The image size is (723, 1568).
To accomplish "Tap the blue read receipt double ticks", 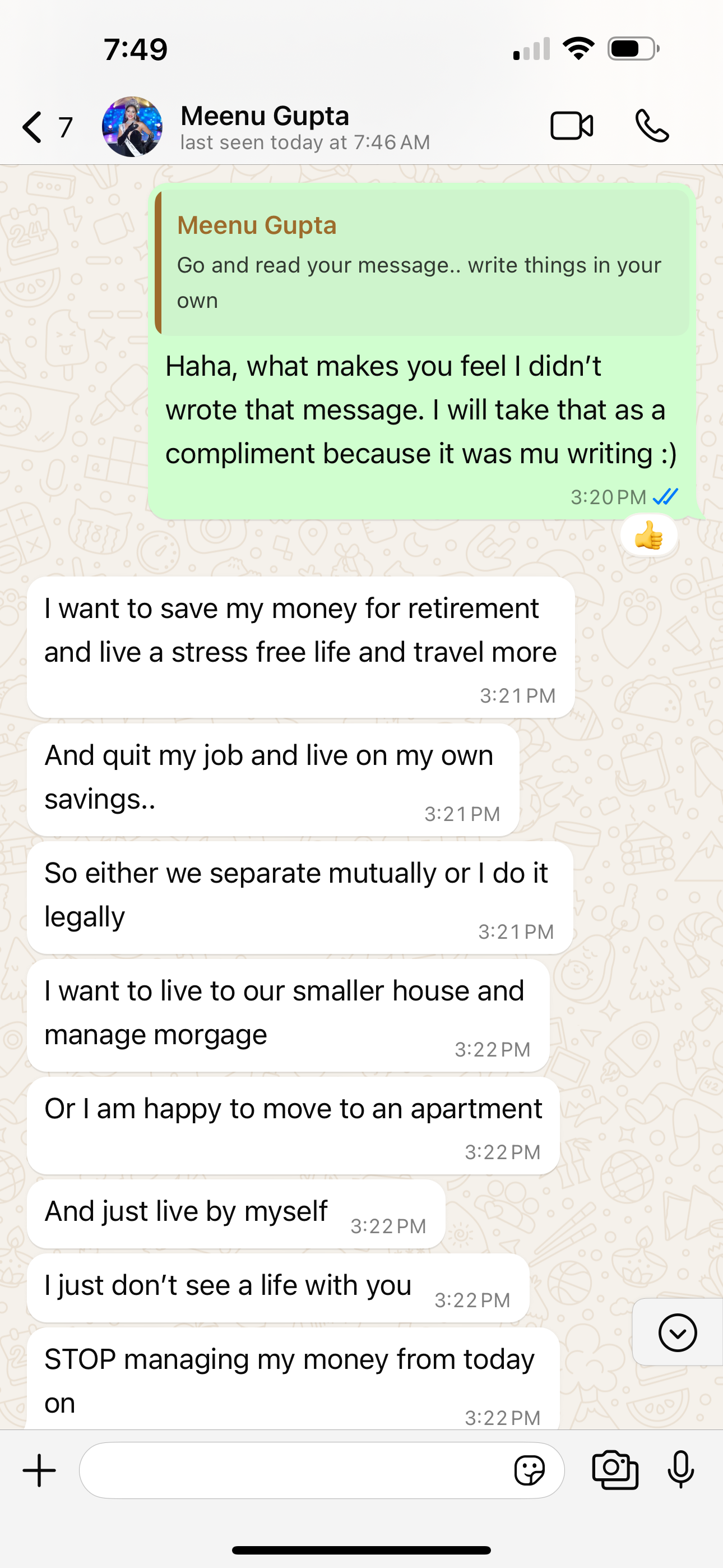I will coord(665,497).
